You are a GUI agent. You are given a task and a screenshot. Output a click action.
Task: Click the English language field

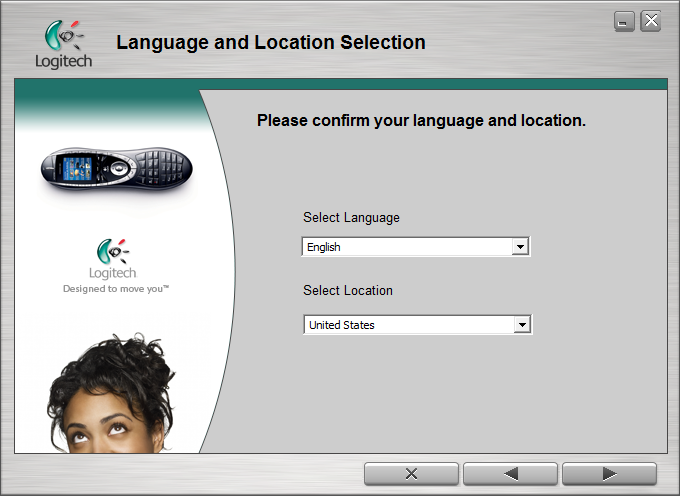click(415, 247)
